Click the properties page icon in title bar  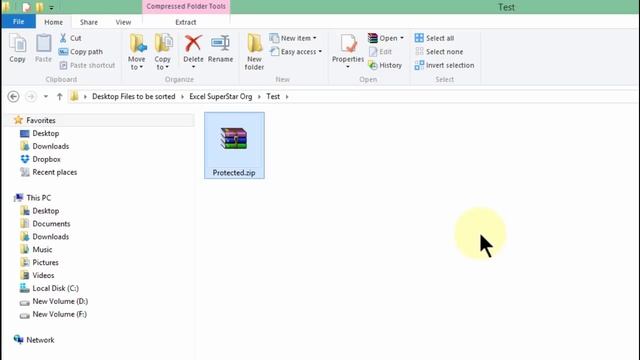(x=27, y=7)
